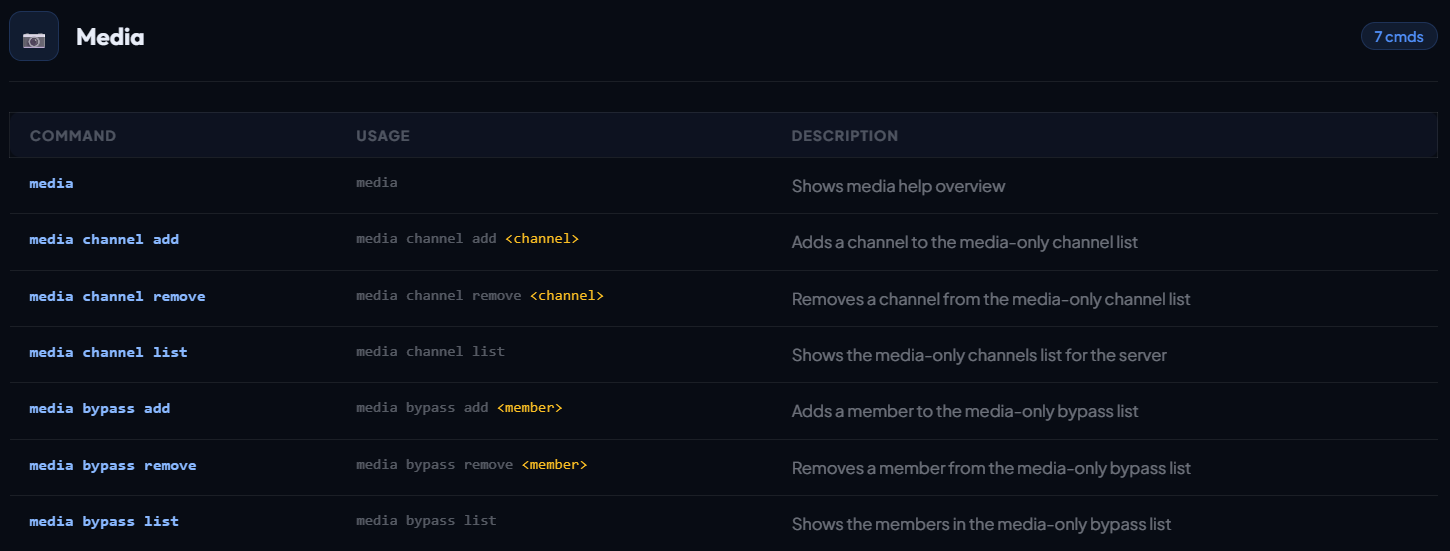The image size is (1450, 551).
Task: Select the media channel list command
Action: [x=108, y=352]
